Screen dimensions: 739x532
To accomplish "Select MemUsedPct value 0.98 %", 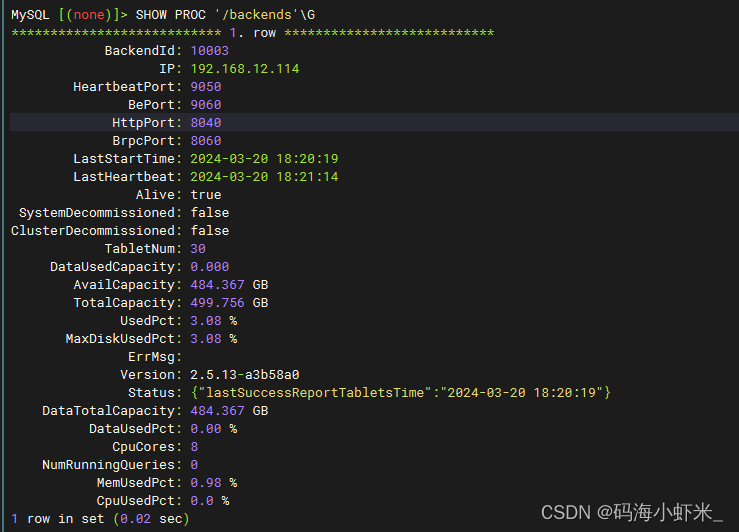I will point(213,483).
